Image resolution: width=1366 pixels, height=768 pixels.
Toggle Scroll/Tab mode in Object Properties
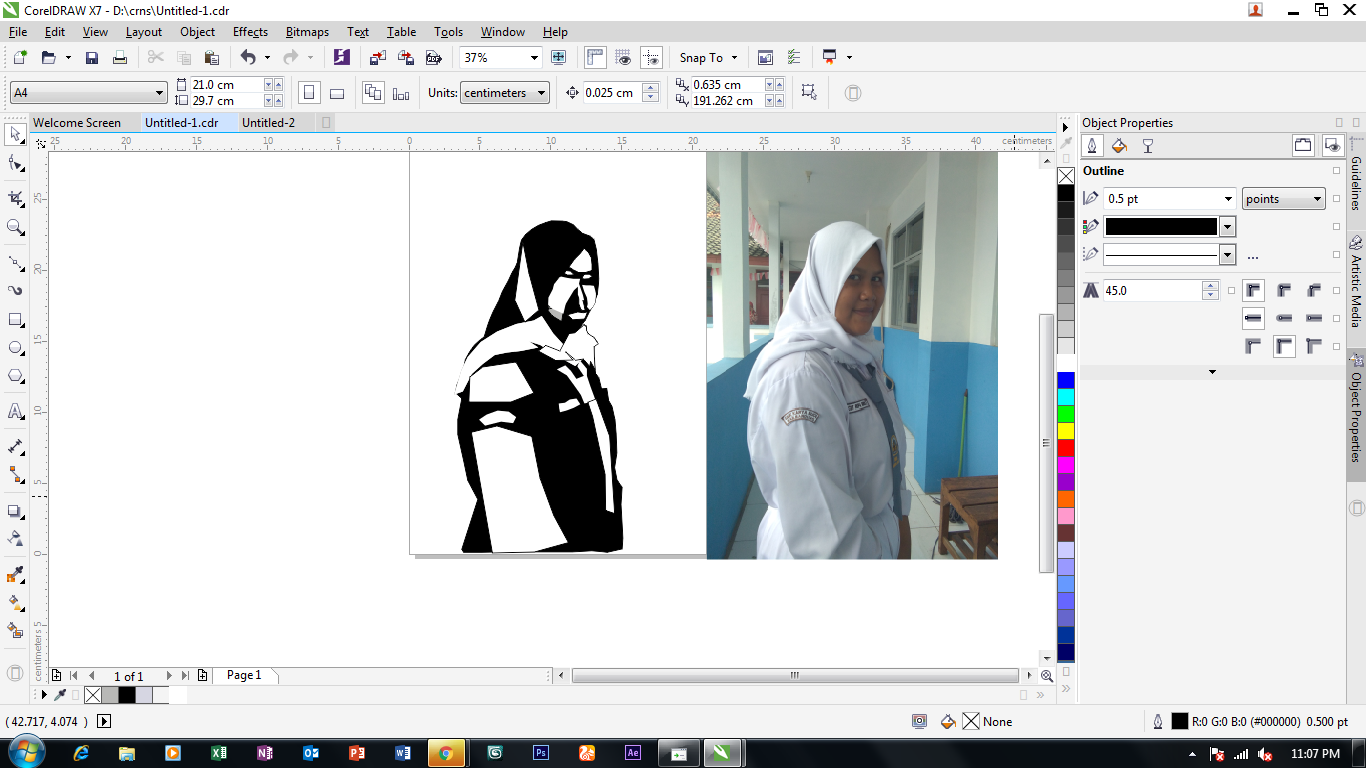point(1303,146)
